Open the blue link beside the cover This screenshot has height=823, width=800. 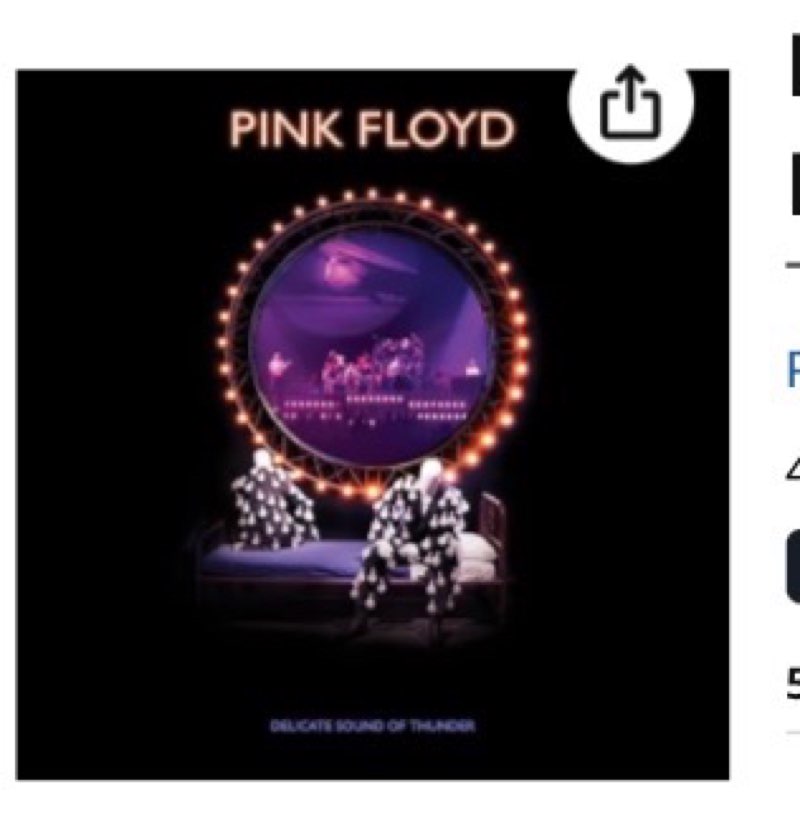point(793,369)
